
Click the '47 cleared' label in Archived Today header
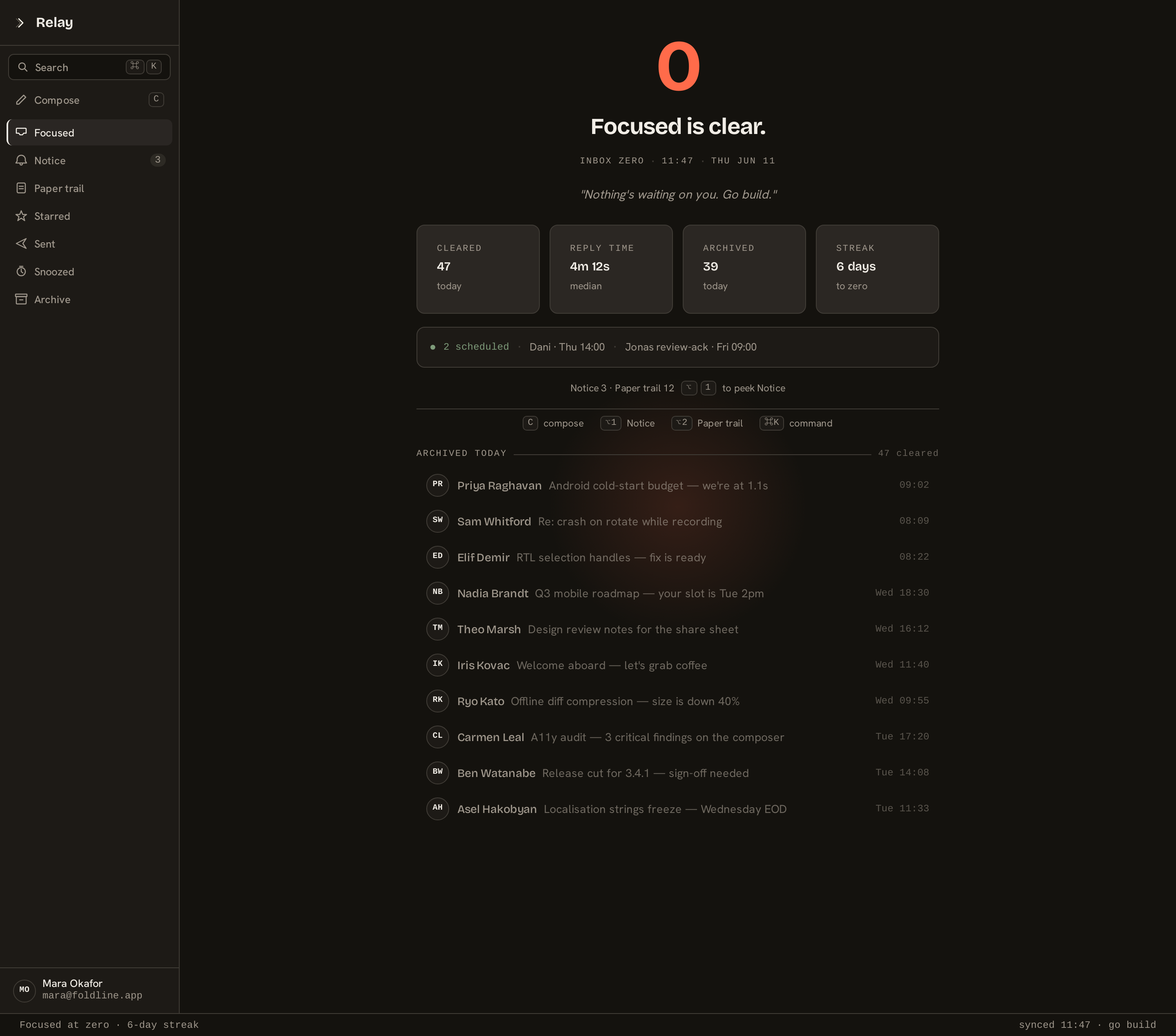[908, 453]
